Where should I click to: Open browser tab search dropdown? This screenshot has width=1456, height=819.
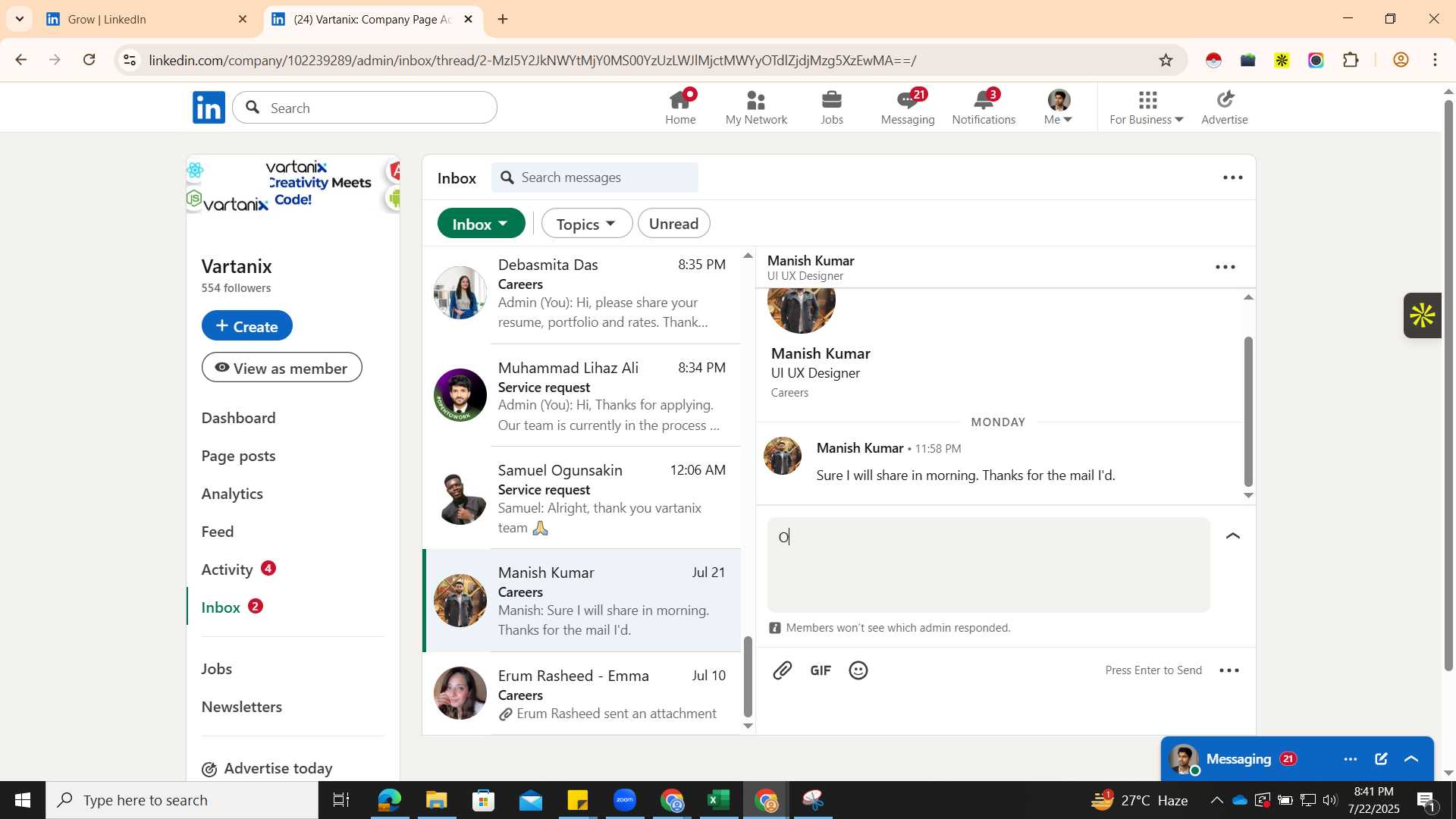[x=19, y=19]
